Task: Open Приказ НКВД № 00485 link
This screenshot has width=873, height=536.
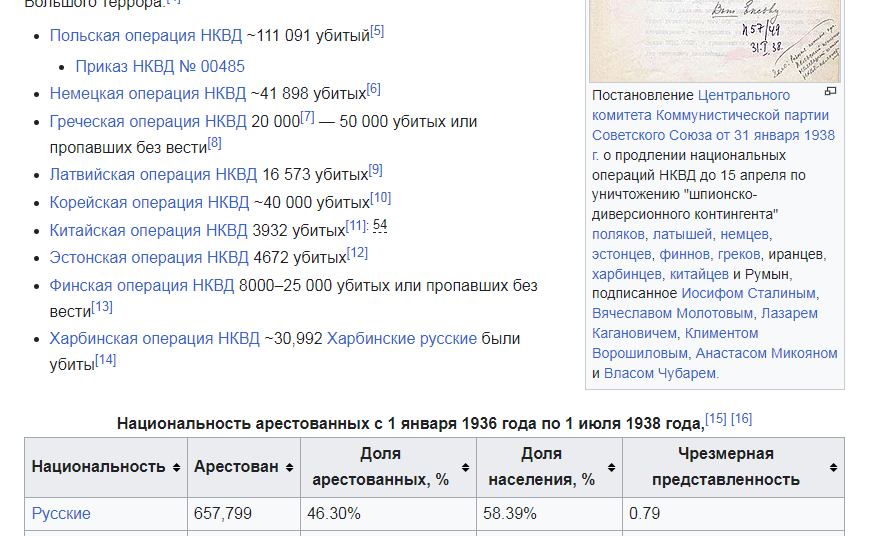Action: tap(160, 66)
